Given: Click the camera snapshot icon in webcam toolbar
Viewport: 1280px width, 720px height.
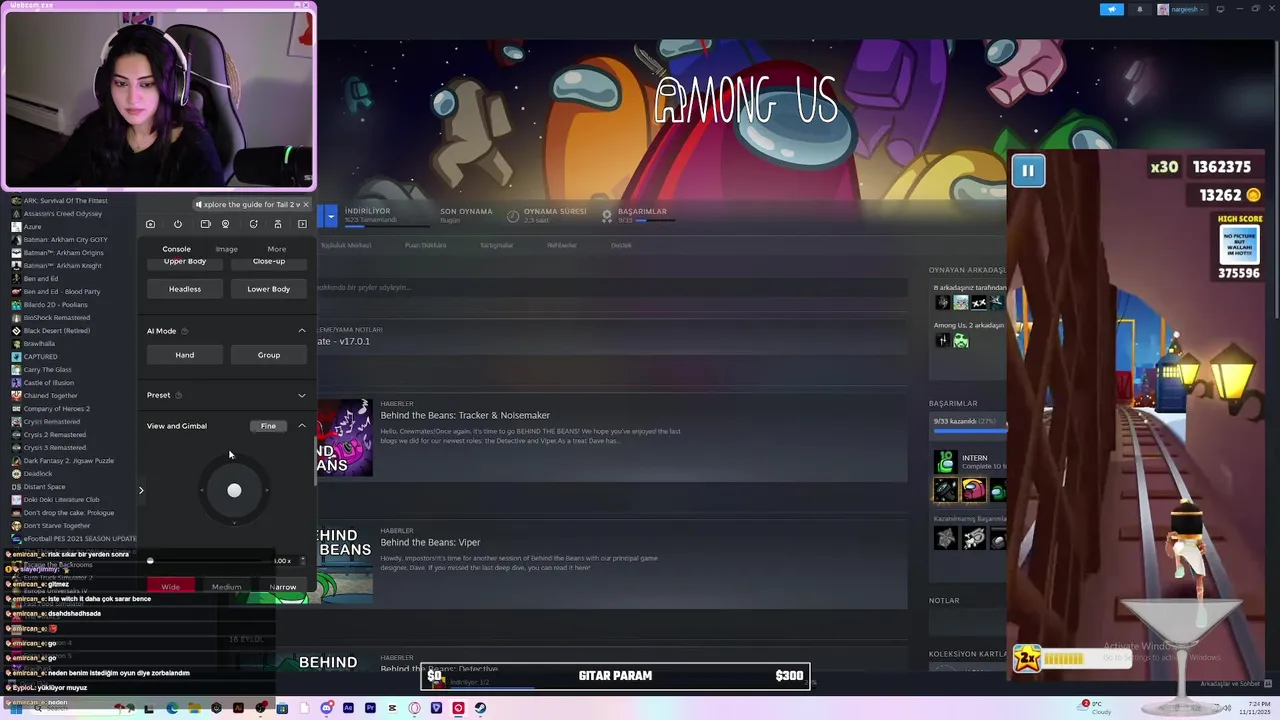Looking at the screenshot, I should [x=150, y=224].
